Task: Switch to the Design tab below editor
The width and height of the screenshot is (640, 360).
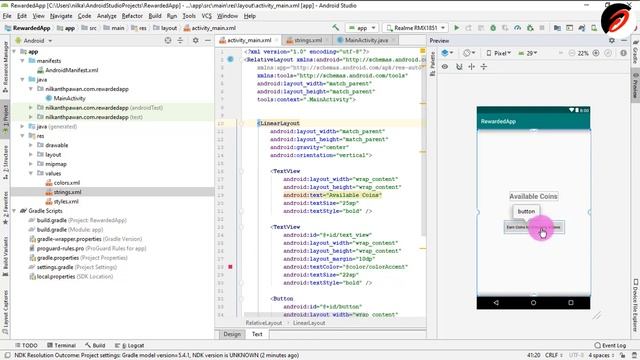Action: click(x=232, y=334)
